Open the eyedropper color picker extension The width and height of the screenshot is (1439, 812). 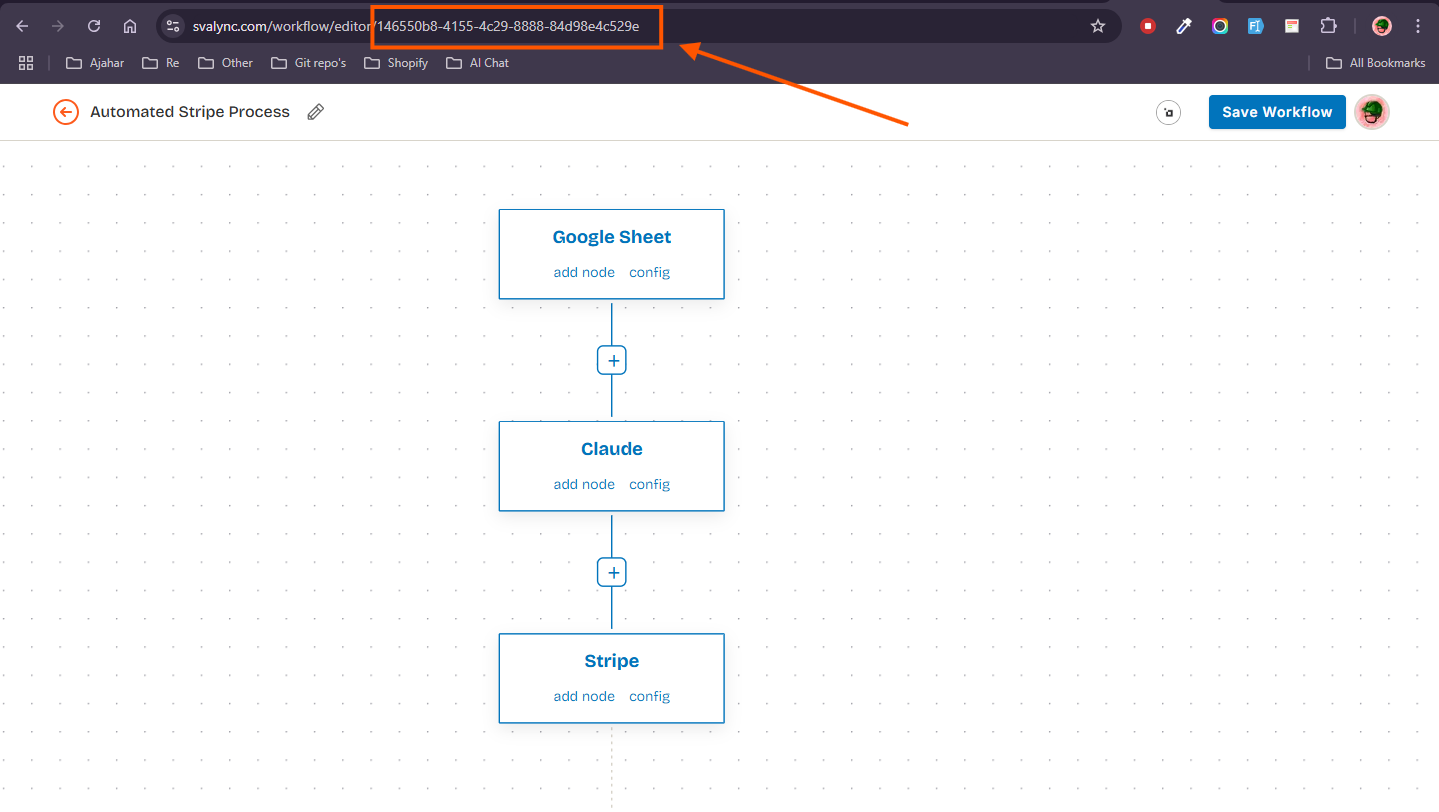(x=1184, y=26)
